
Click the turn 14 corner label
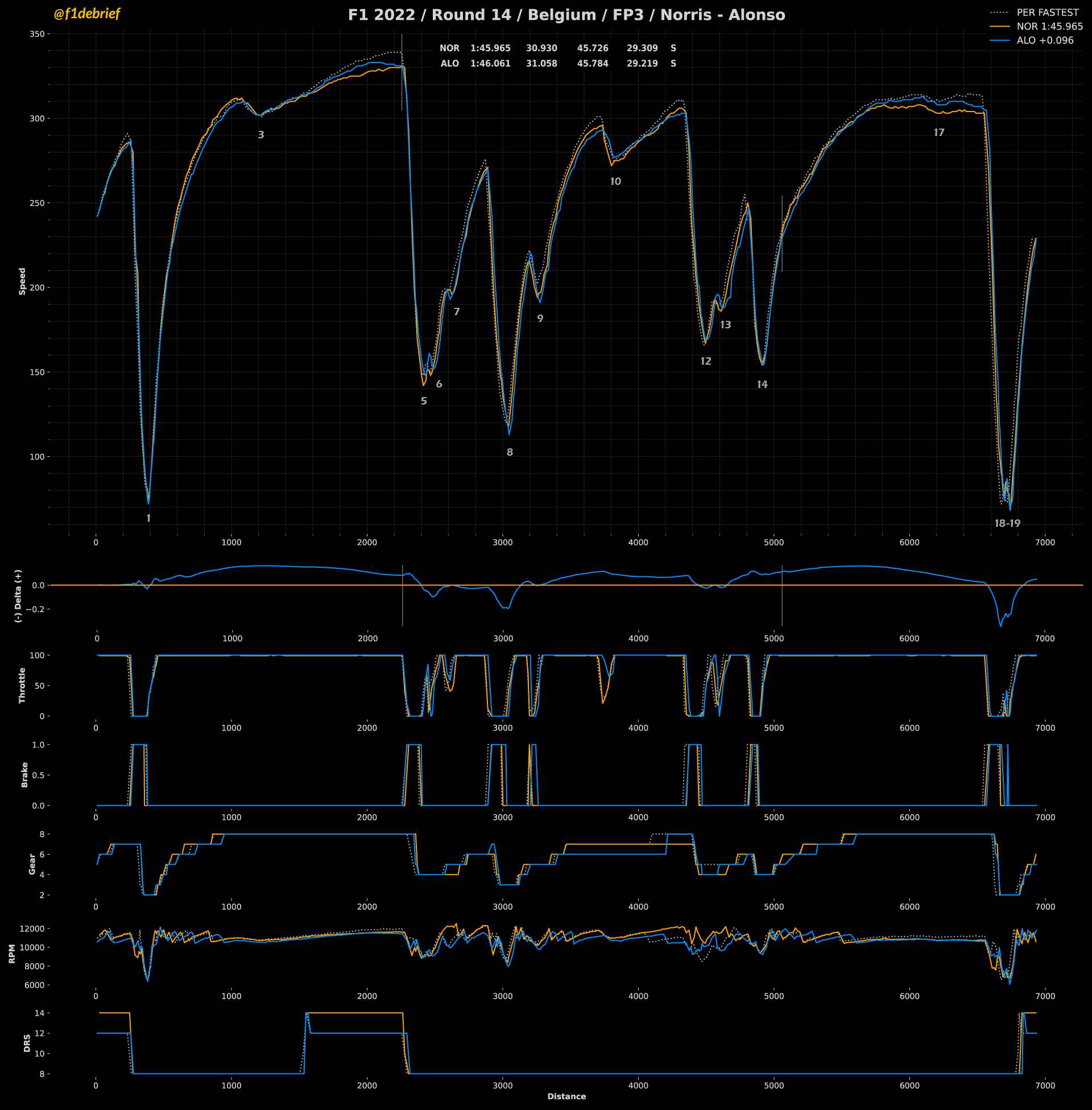pos(762,385)
